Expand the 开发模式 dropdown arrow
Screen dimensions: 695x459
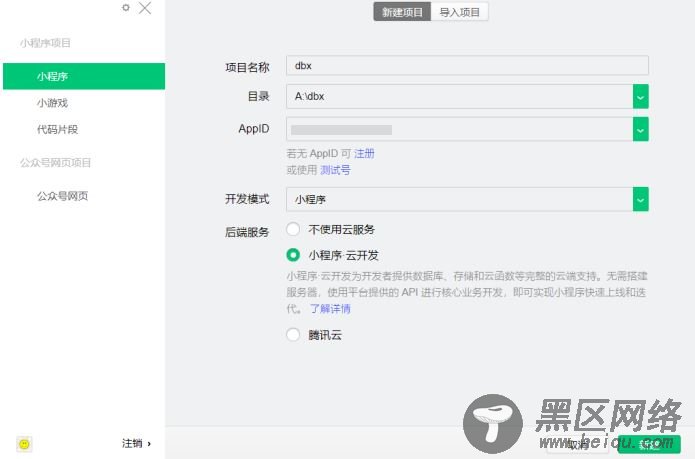click(640, 199)
